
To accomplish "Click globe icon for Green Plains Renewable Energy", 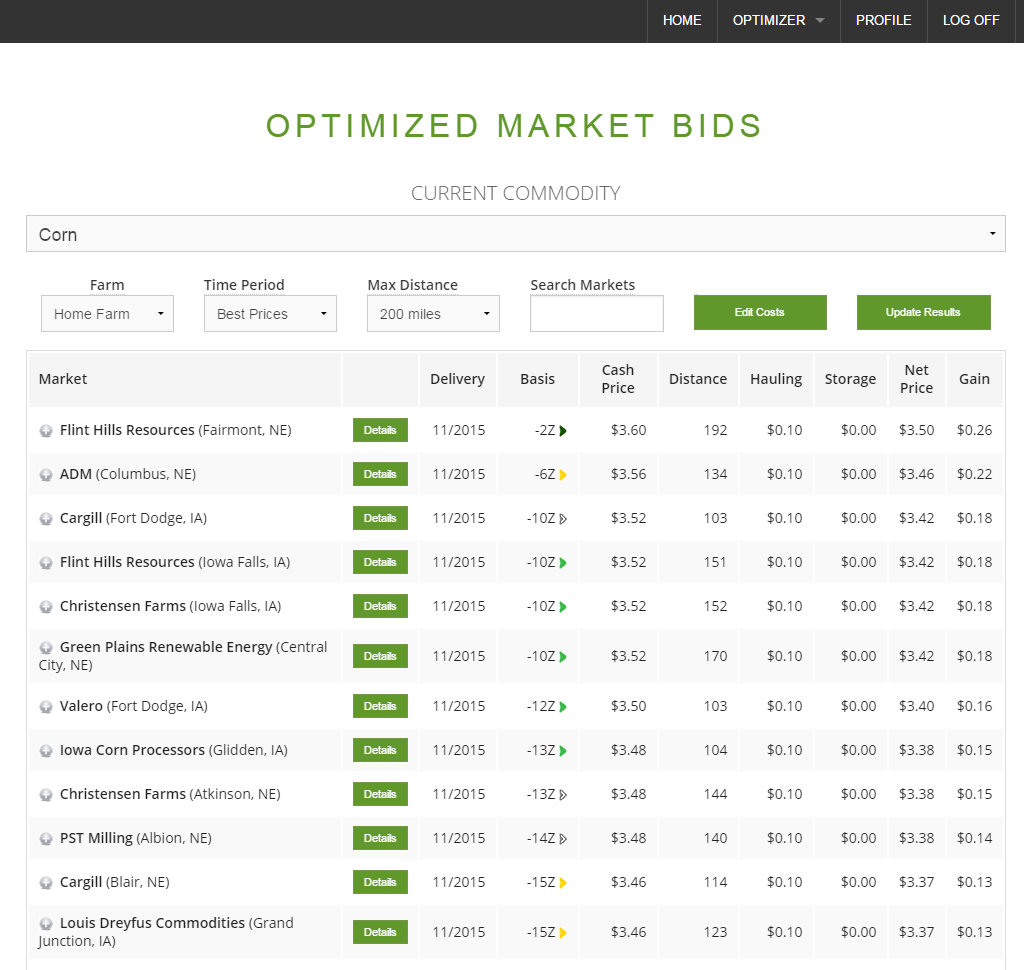I will 46,648.
